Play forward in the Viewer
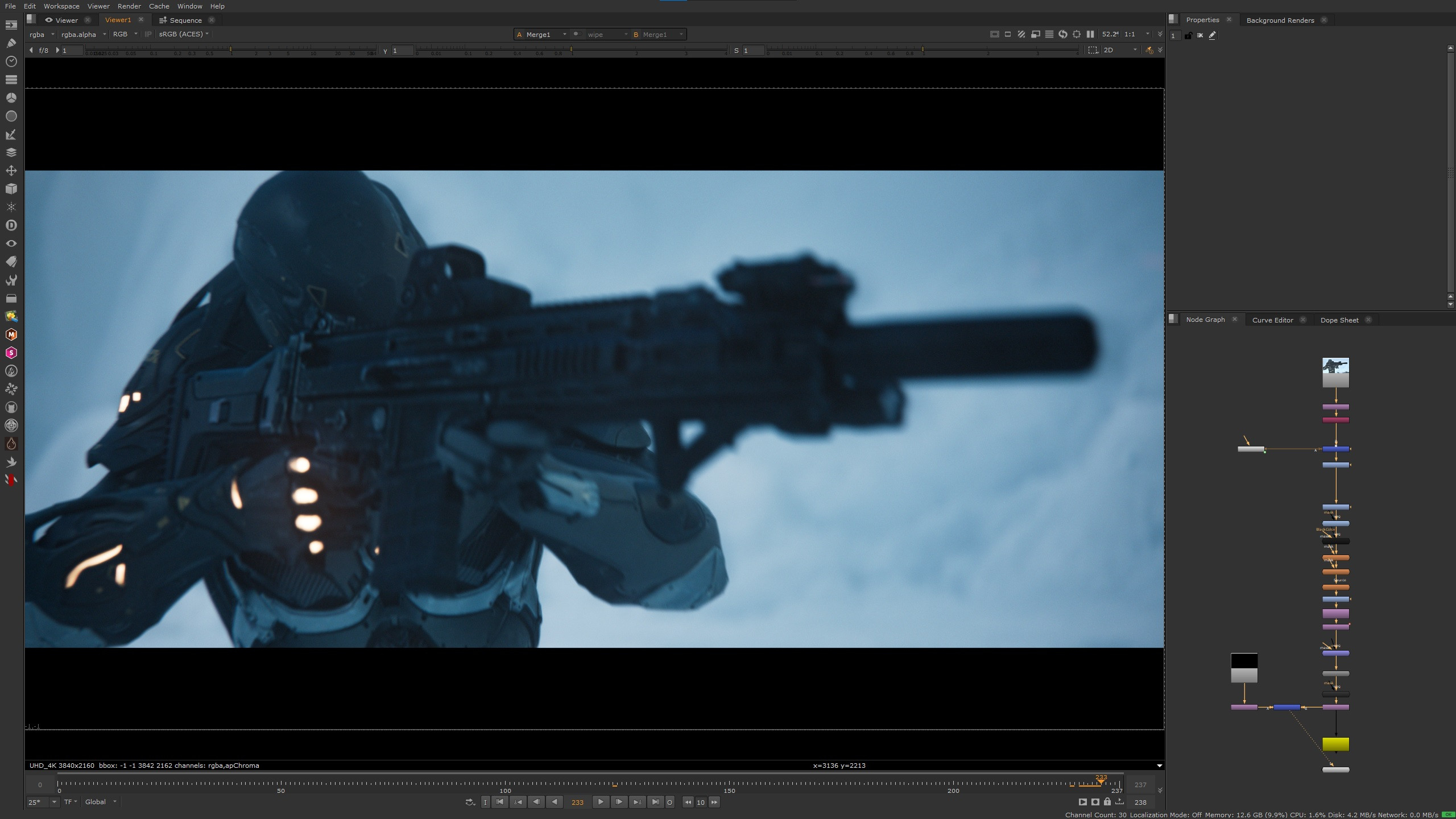This screenshot has height=819, width=1456. (600, 802)
